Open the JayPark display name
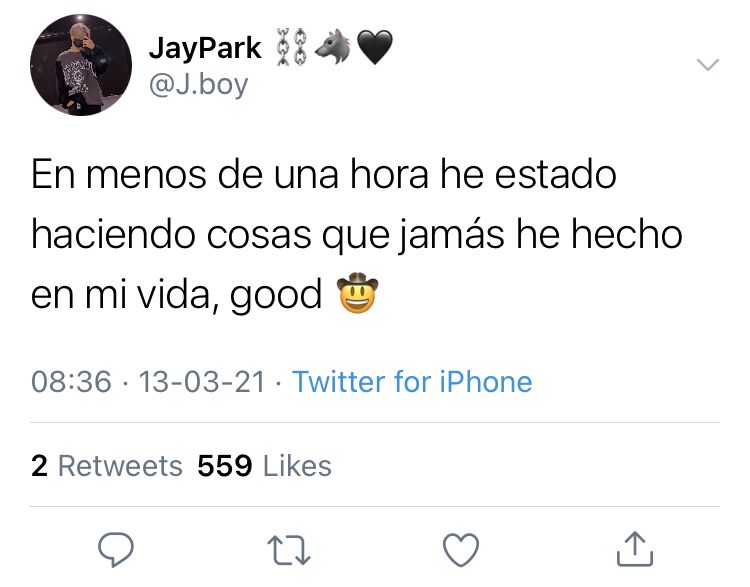The image size is (750, 587). 205,48
